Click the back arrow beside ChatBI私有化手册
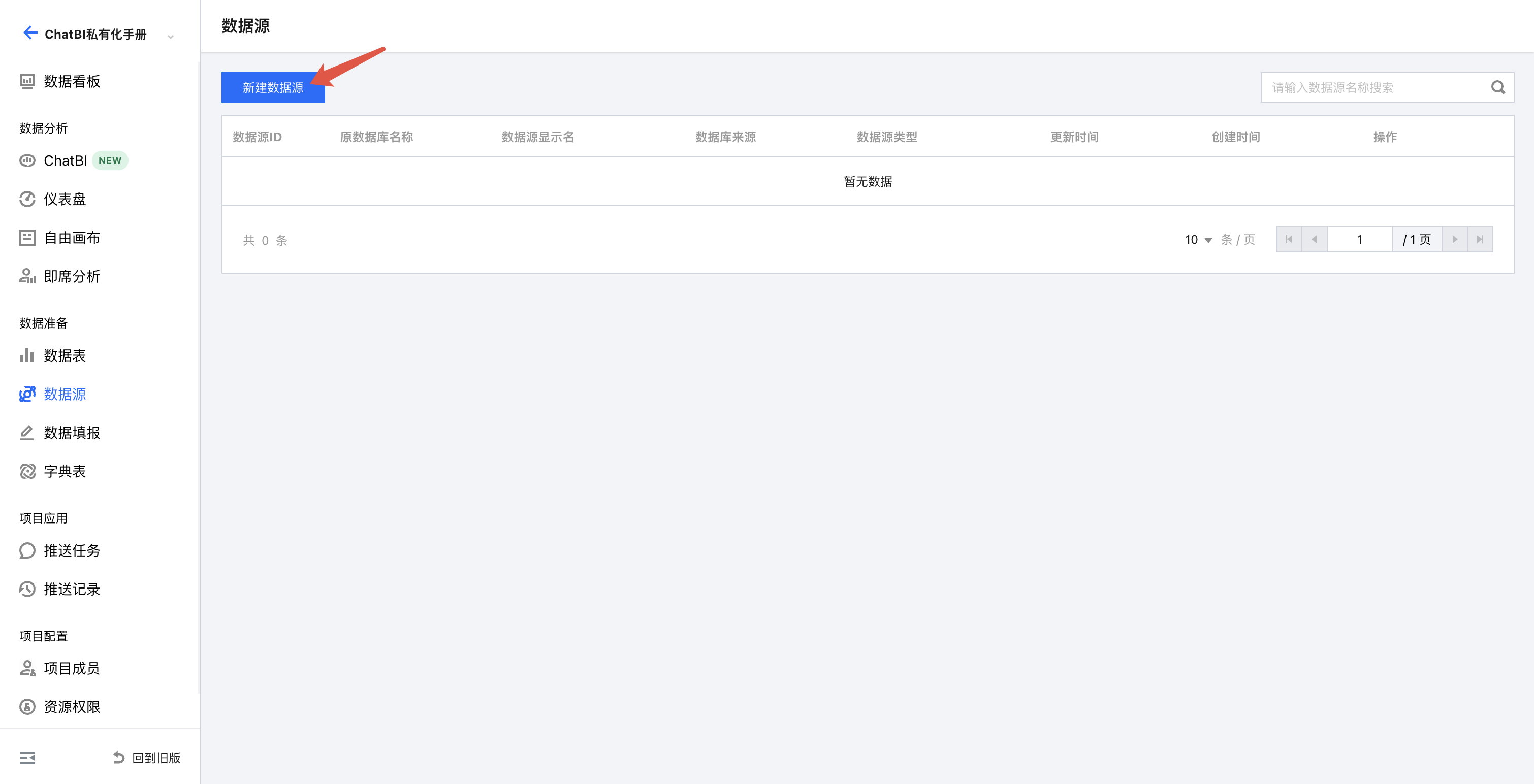 [30, 32]
